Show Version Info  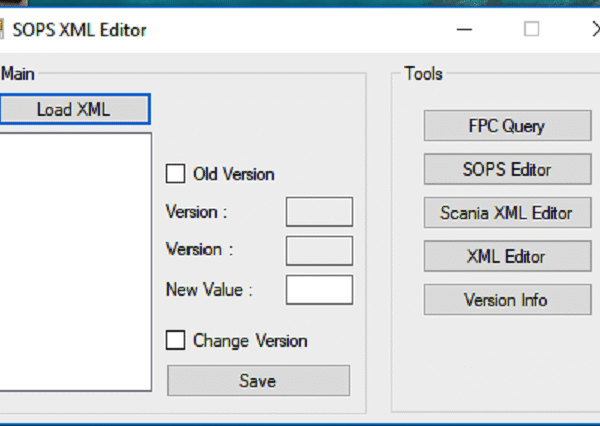[507, 300]
